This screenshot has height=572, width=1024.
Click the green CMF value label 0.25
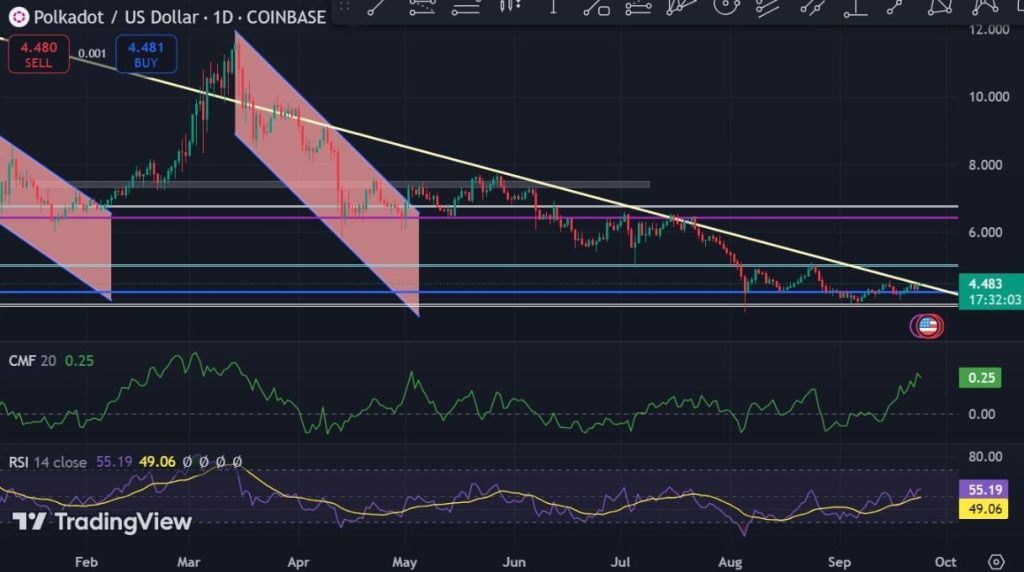[980, 377]
